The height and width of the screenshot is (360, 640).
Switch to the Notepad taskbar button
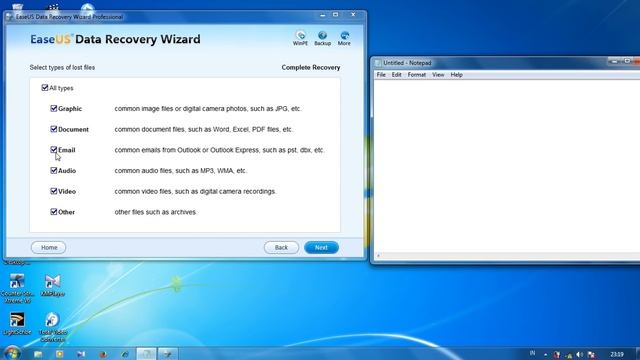tap(146, 354)
